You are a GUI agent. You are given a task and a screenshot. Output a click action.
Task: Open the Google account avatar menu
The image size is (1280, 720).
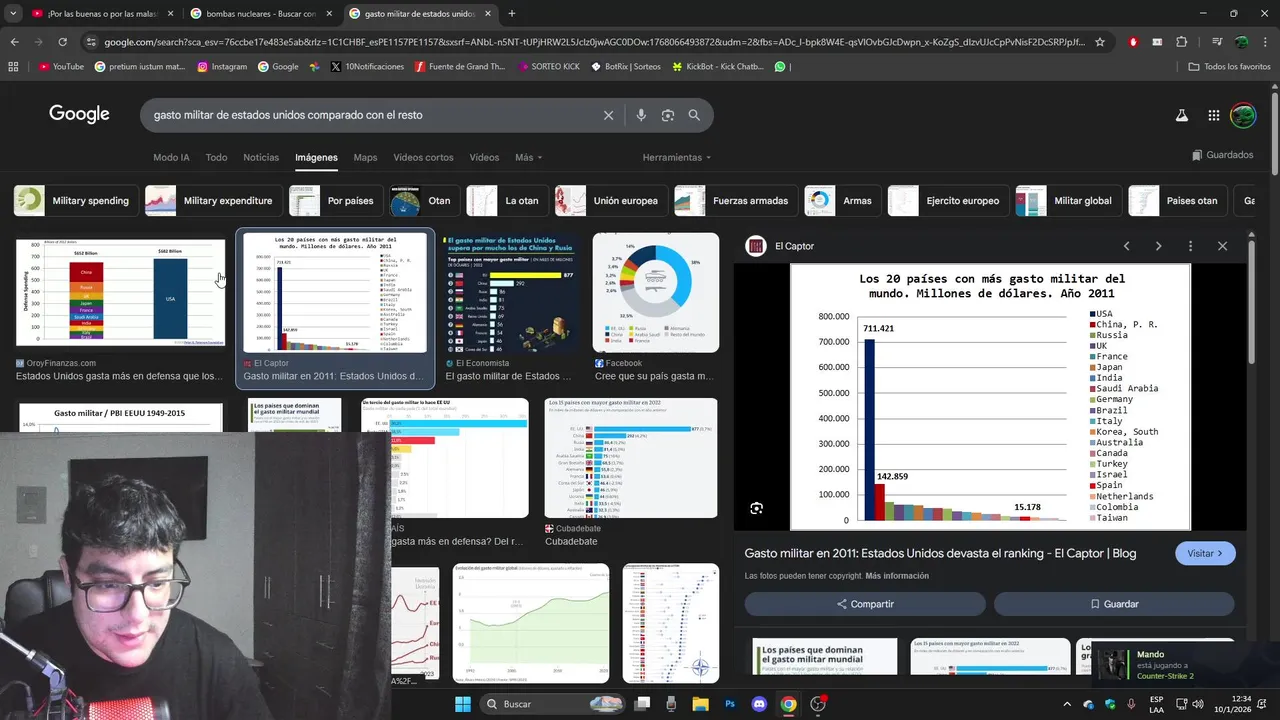1242,115
